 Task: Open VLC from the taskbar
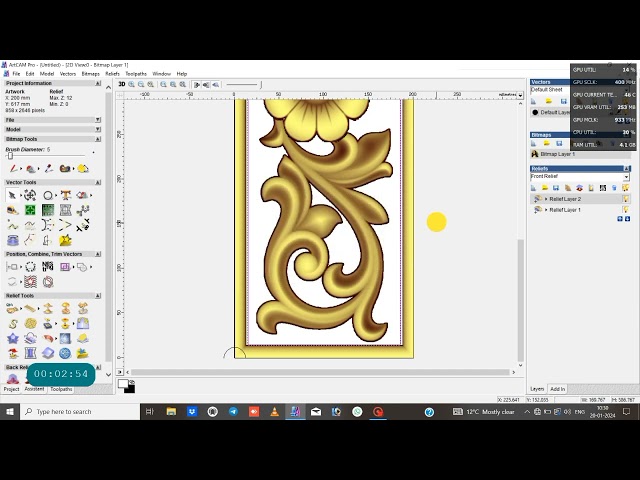[x=275, y=412]
